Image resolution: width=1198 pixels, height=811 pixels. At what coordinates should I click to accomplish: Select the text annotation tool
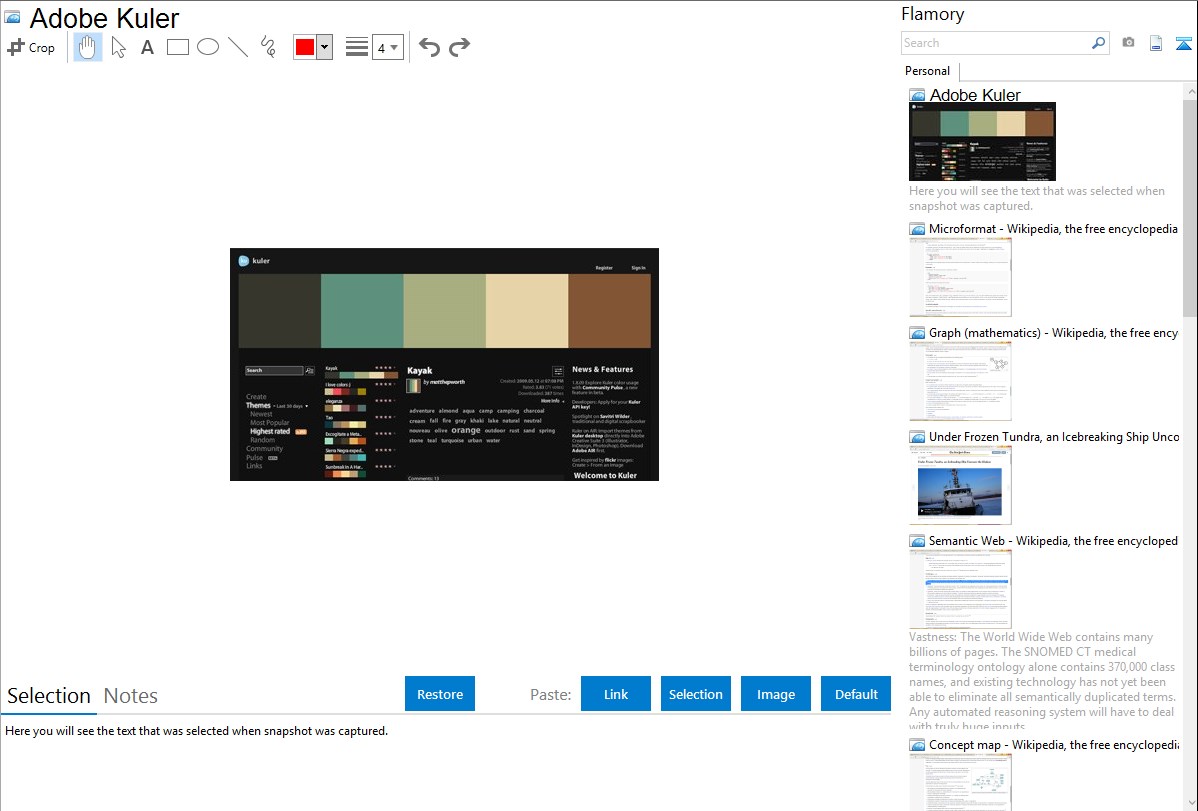147,47
